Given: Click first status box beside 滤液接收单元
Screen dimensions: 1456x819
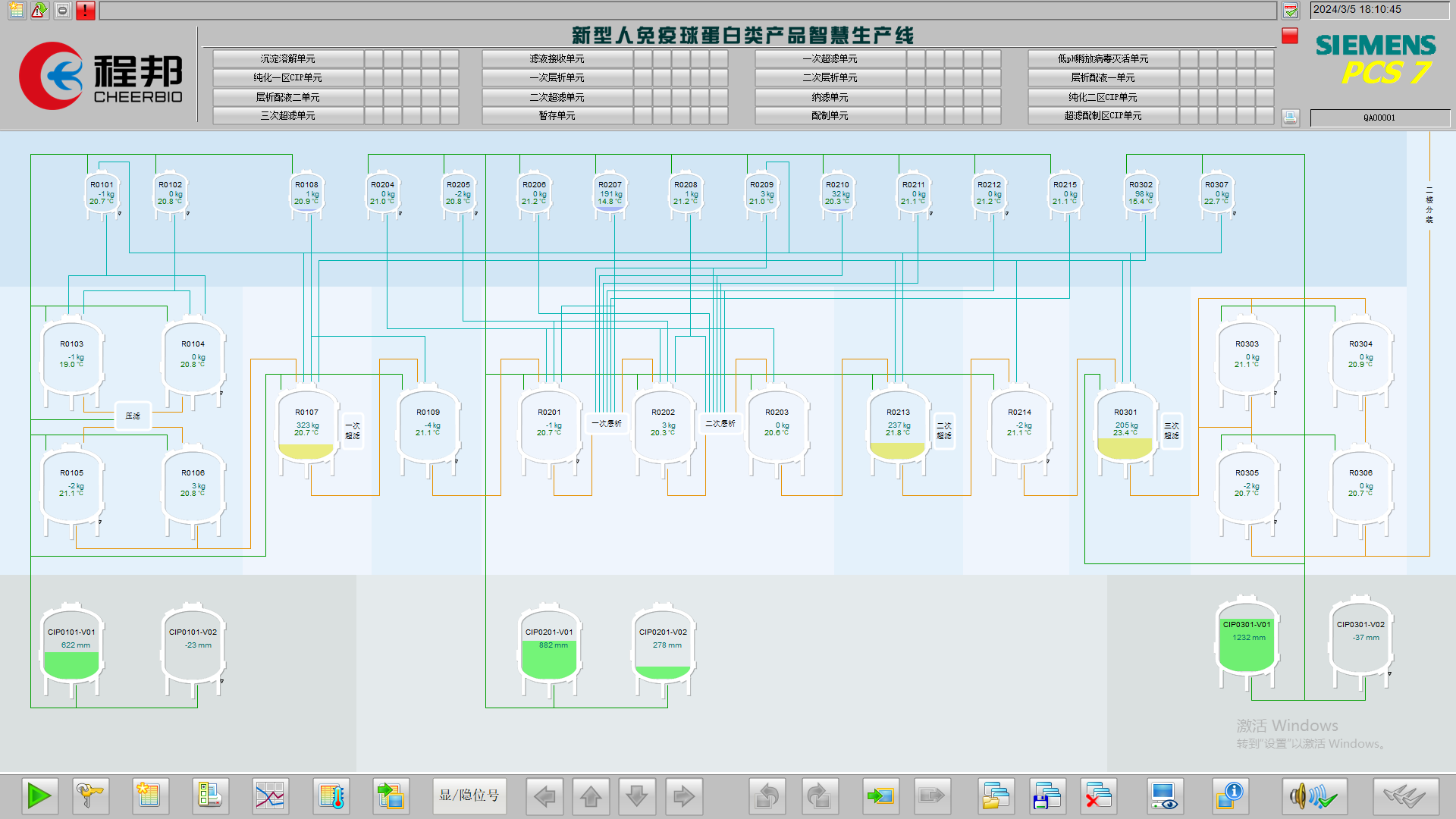Looking at the screenshot, I should pos(643,59).
